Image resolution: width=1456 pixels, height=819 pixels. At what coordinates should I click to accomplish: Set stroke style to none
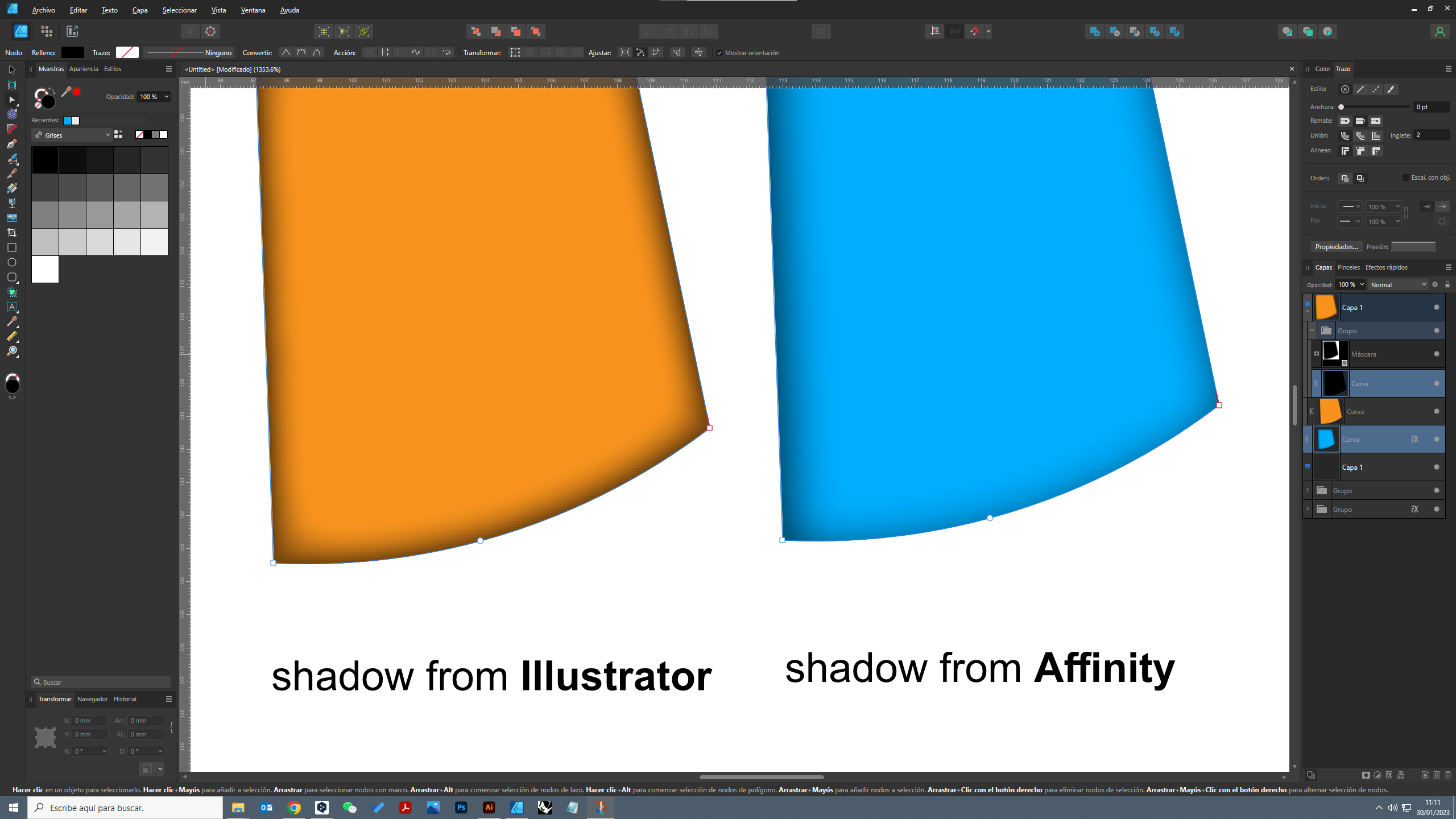coord(1345,89)
